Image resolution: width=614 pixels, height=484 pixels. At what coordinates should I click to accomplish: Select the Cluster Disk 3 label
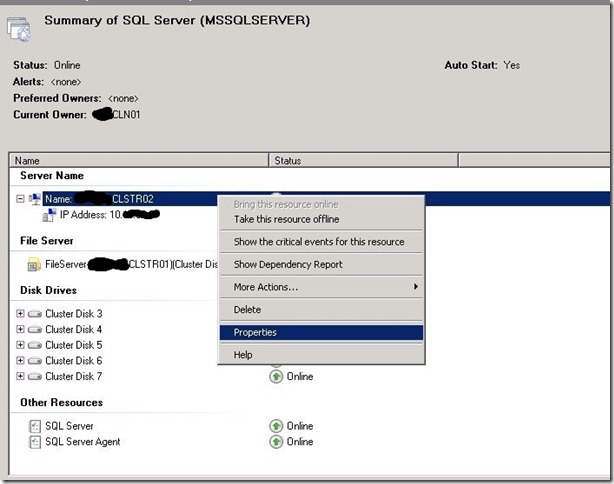tap(74, 314)
